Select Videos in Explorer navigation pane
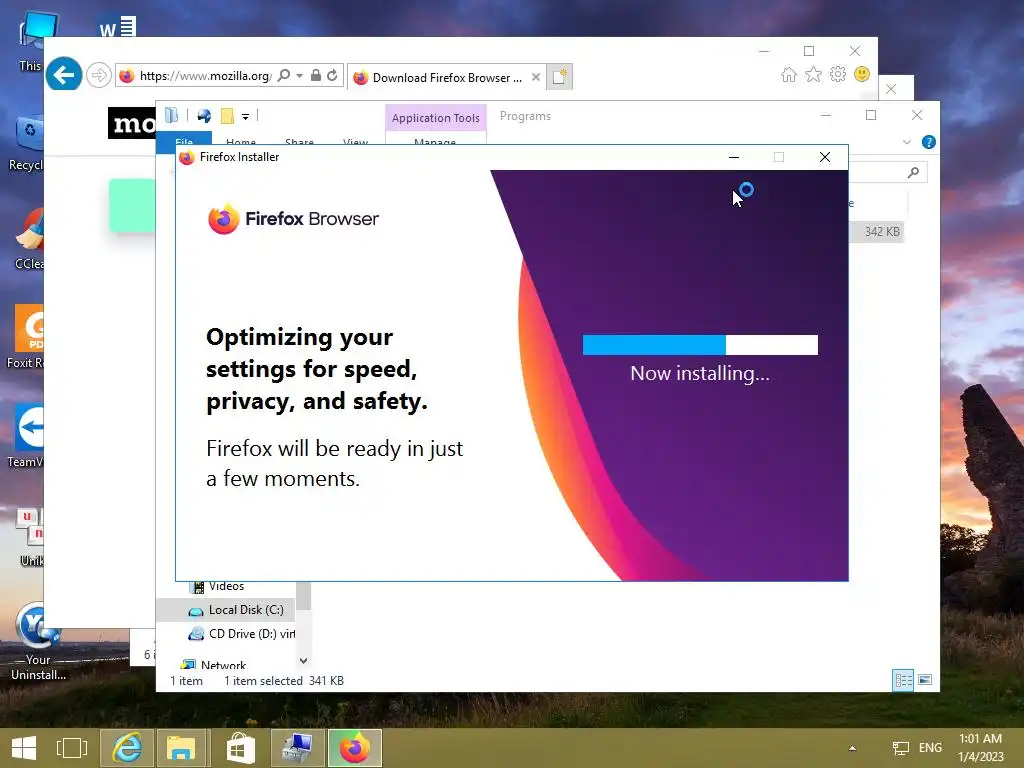 (x=227, y=586)
